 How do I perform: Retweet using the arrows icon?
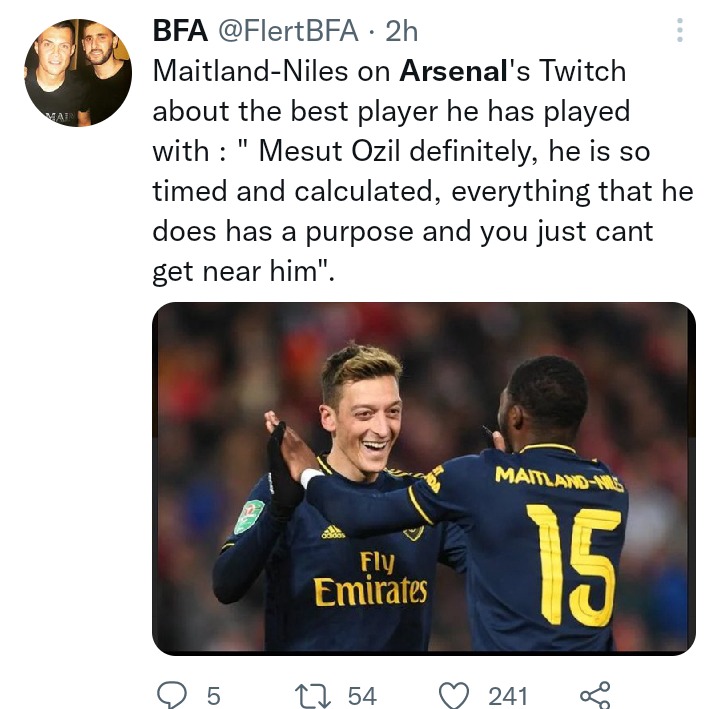click(313, 696)
